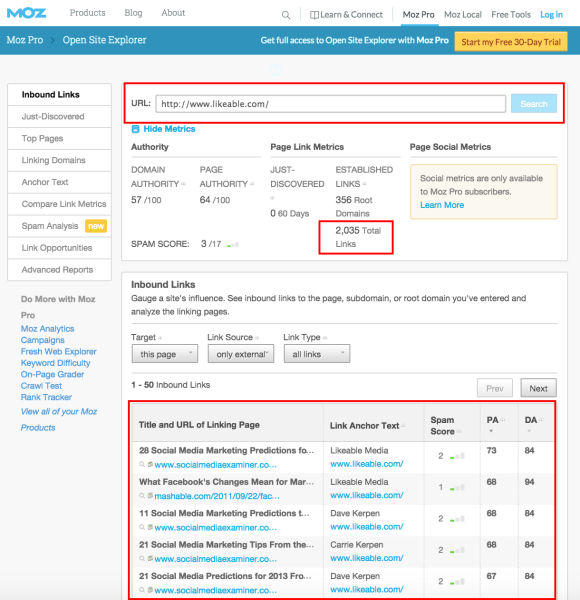Open the Rank Tracker link
The image size is (580, 600).
[46, 397]
